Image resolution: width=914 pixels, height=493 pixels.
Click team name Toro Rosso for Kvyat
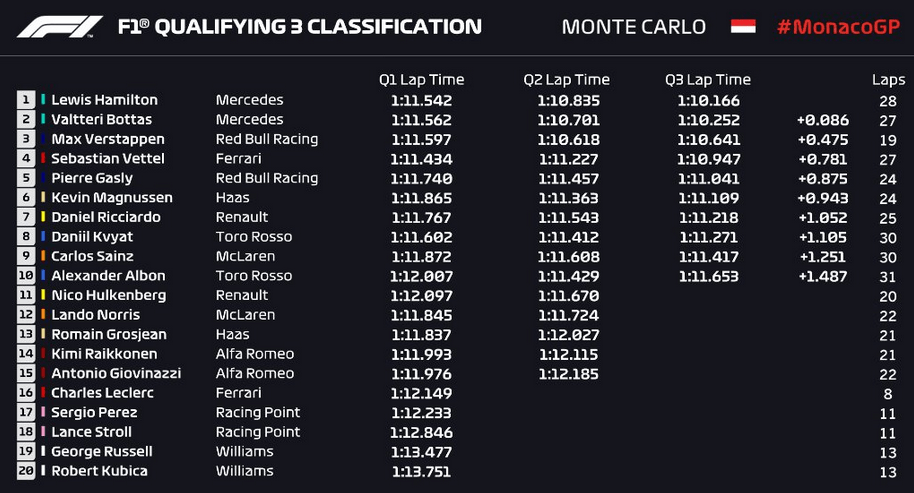(x=254, y=237)
